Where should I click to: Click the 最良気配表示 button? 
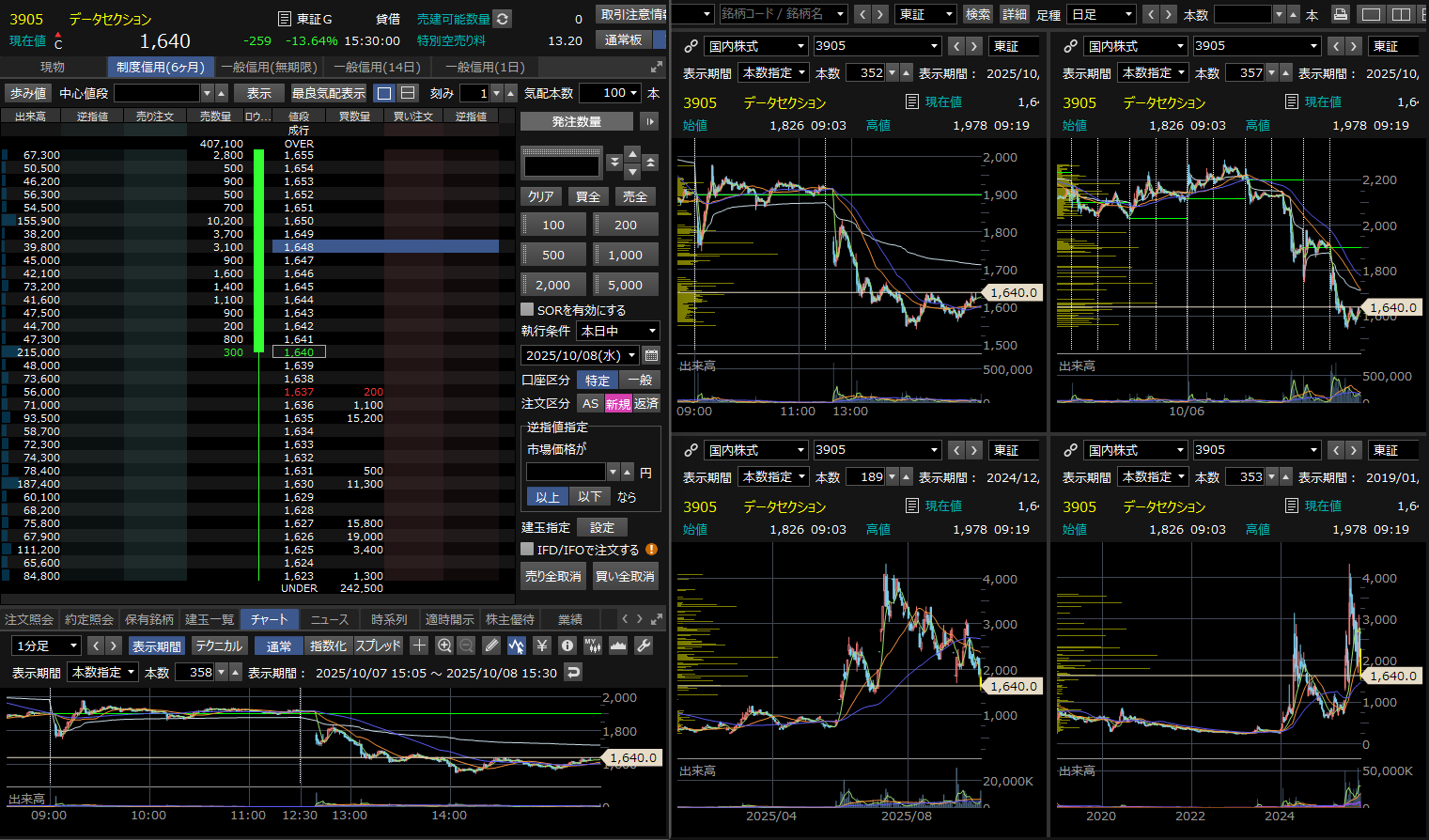[x=328, y=93]
